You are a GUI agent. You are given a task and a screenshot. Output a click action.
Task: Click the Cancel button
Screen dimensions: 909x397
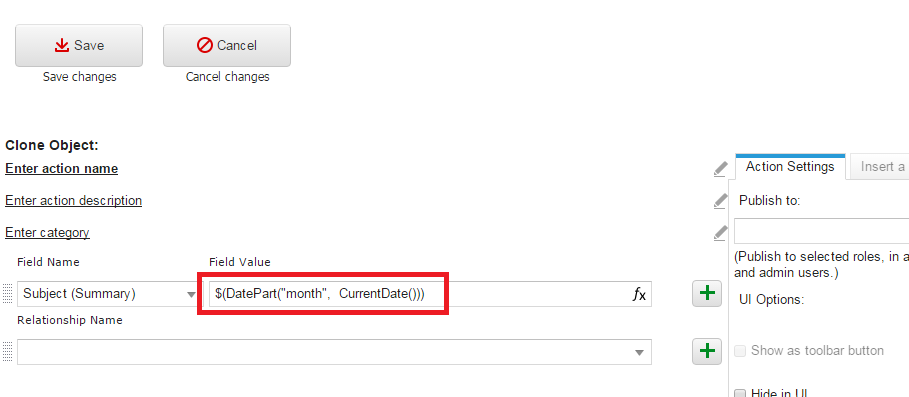(227, 46)
